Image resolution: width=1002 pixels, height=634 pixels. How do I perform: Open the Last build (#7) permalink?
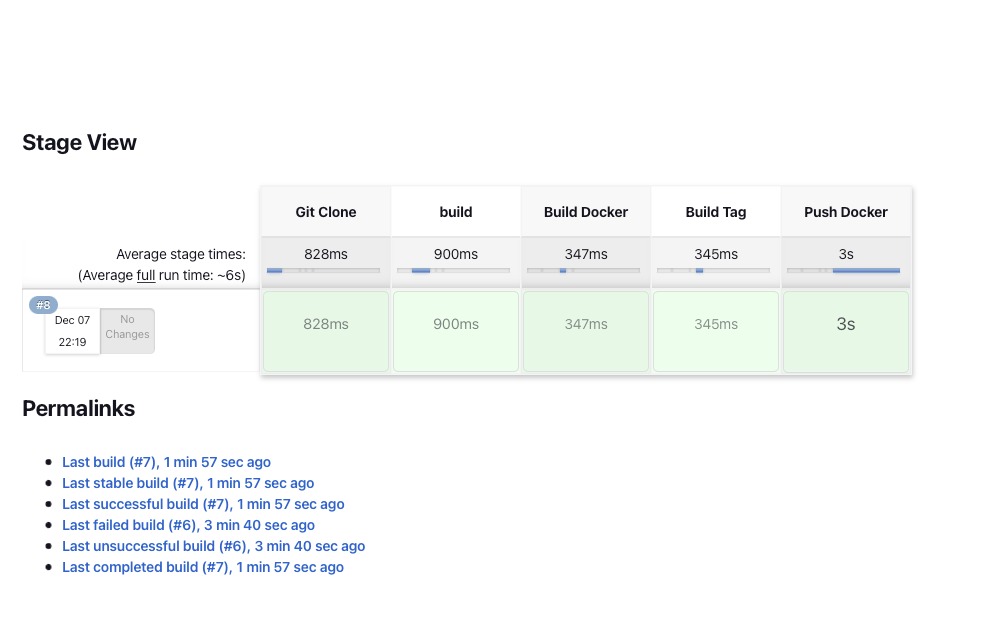coord(166,462)
